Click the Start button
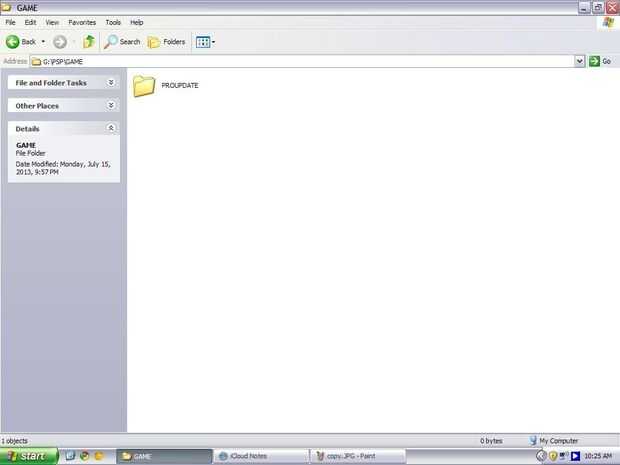The height and width of the screenshot is (465, 620). [29, 456]
